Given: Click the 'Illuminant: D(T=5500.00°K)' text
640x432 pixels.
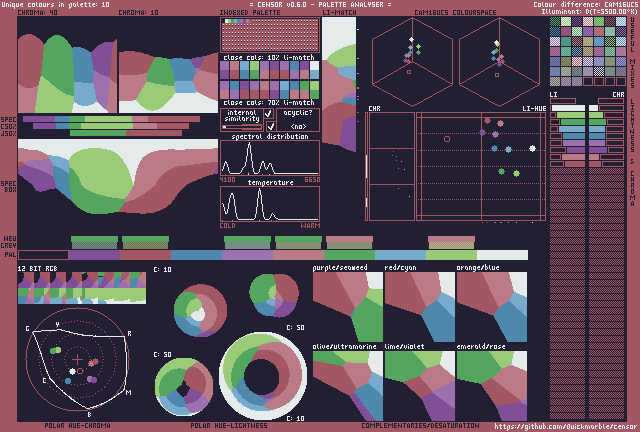Looking at the screenshot, I should point(589,12).
